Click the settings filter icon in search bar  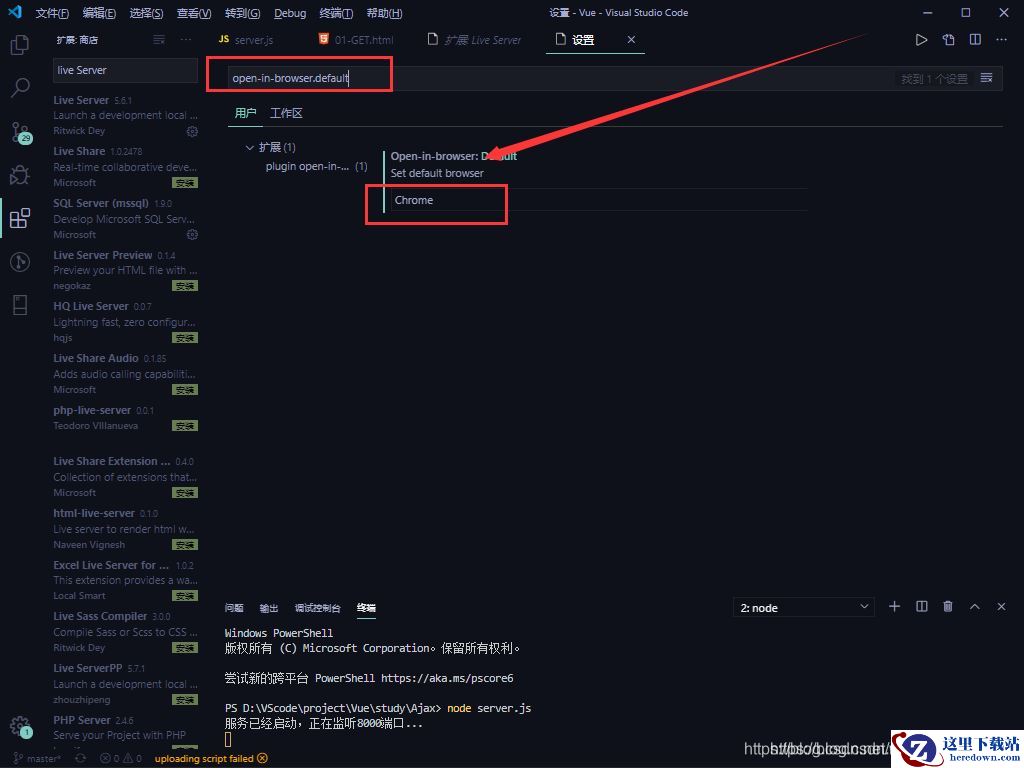(x=986, y=78)
